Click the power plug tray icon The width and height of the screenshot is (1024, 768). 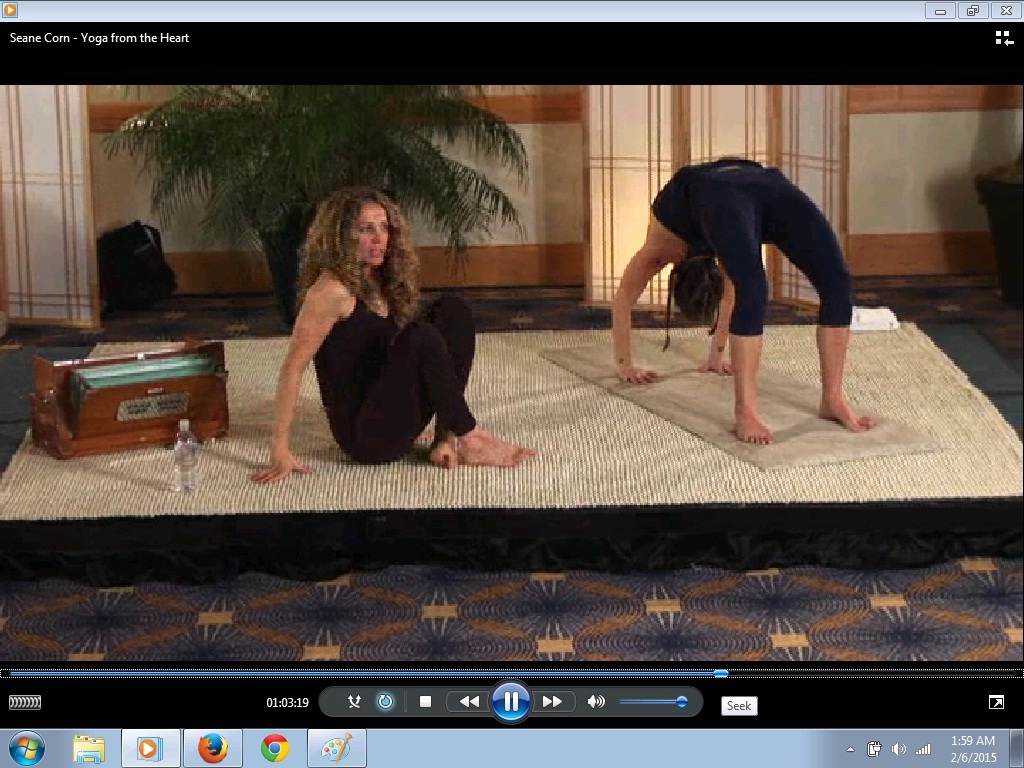[x=874, y=749]
